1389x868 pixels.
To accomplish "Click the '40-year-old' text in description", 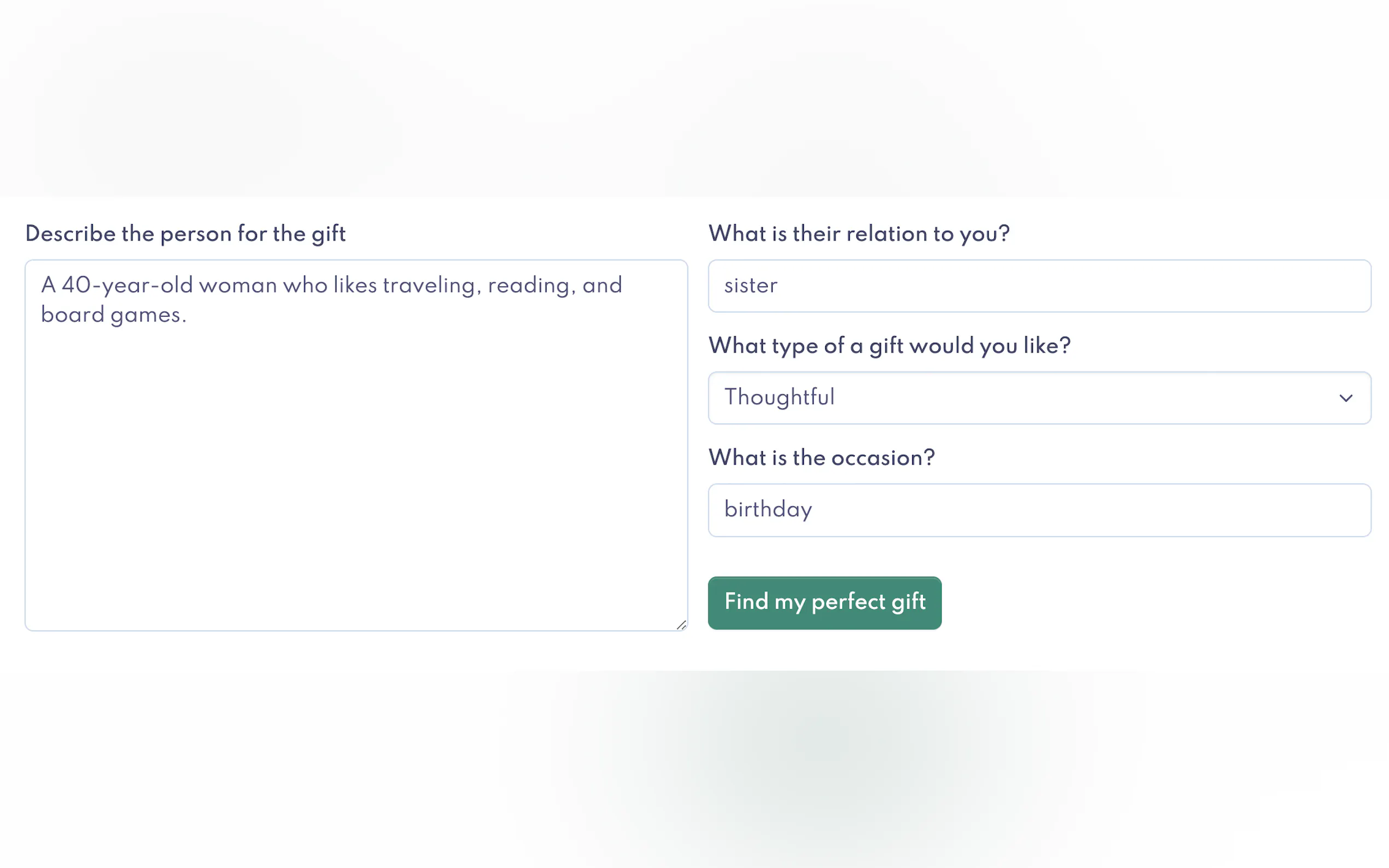I will [x=126, y=285].
